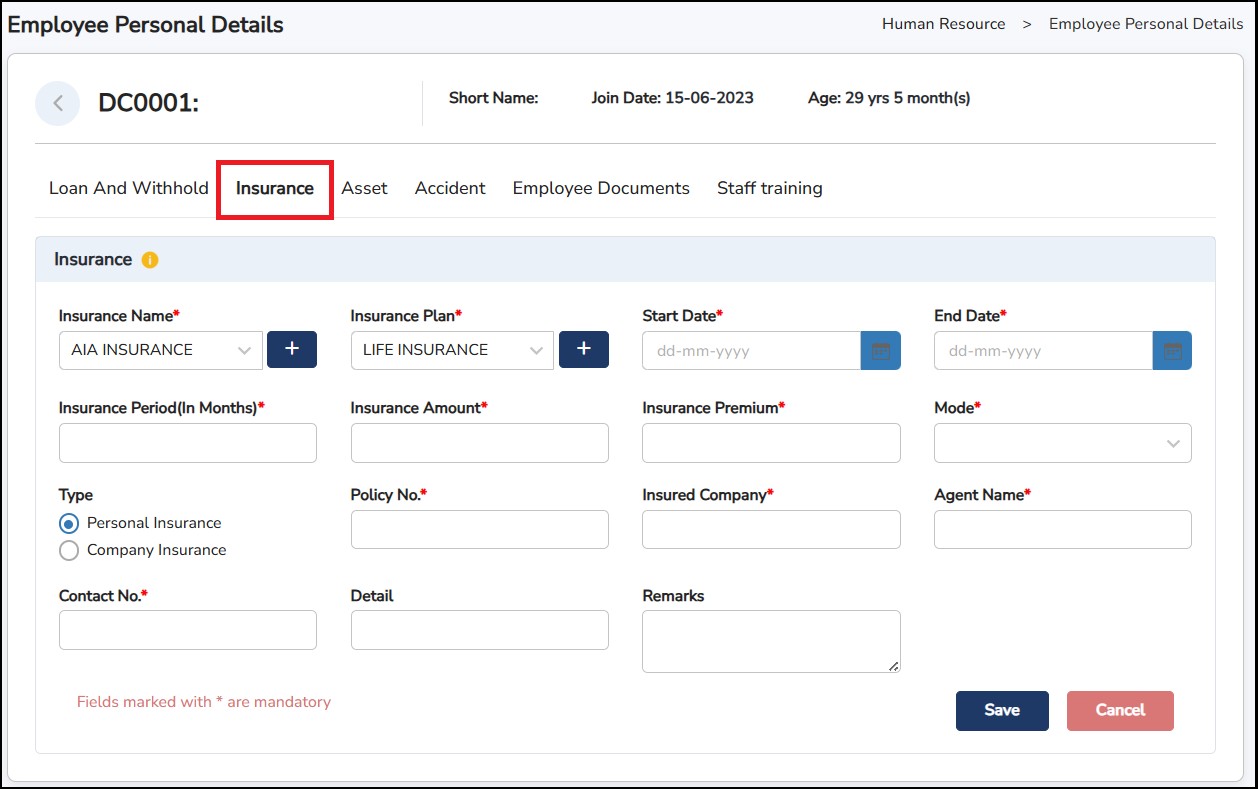Open the Employee Documents tab
The height and width of the screenshot is (789, 1258).
[x=601, y=188]
